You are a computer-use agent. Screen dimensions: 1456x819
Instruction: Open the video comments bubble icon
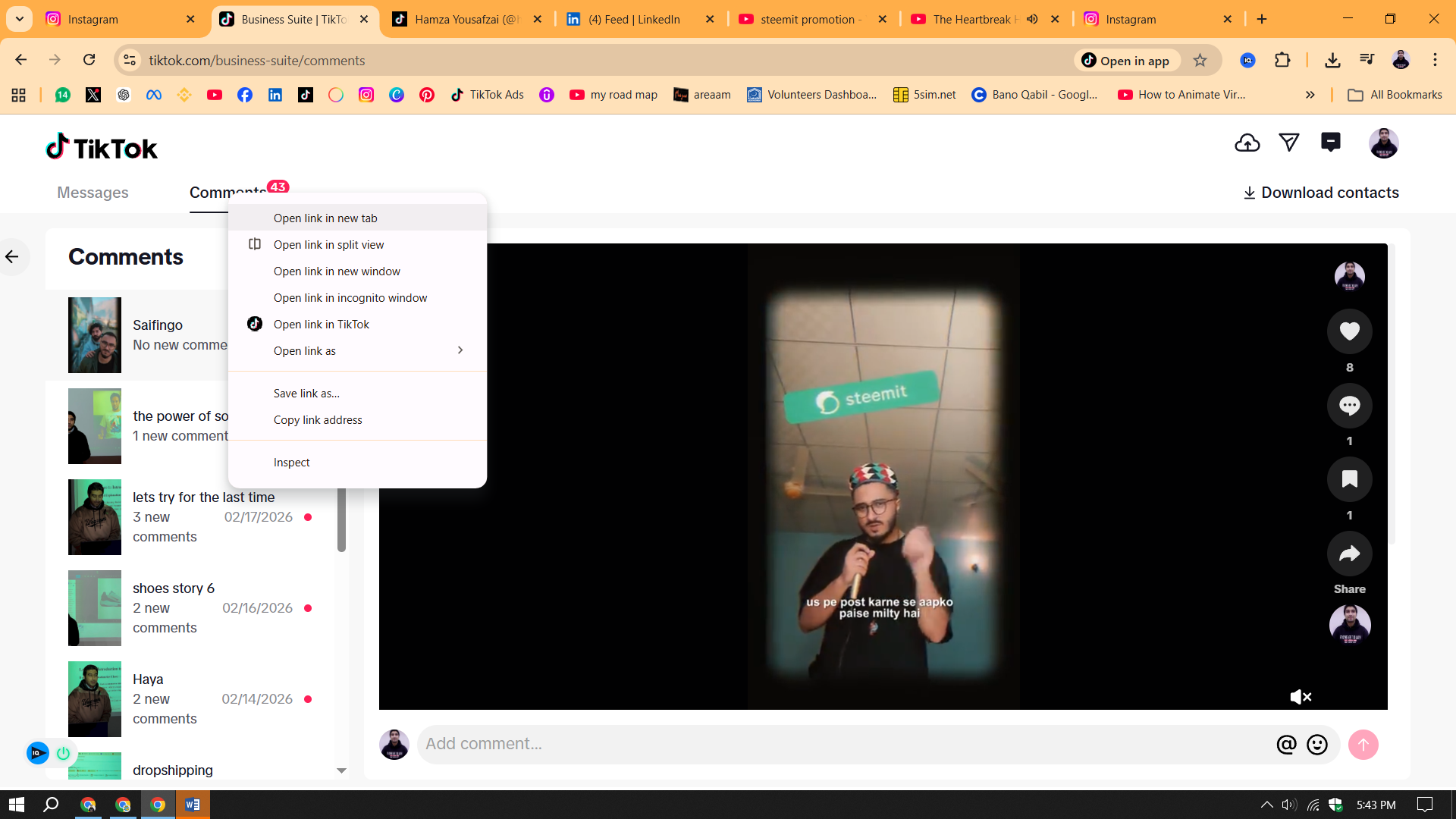point(1349,406)
